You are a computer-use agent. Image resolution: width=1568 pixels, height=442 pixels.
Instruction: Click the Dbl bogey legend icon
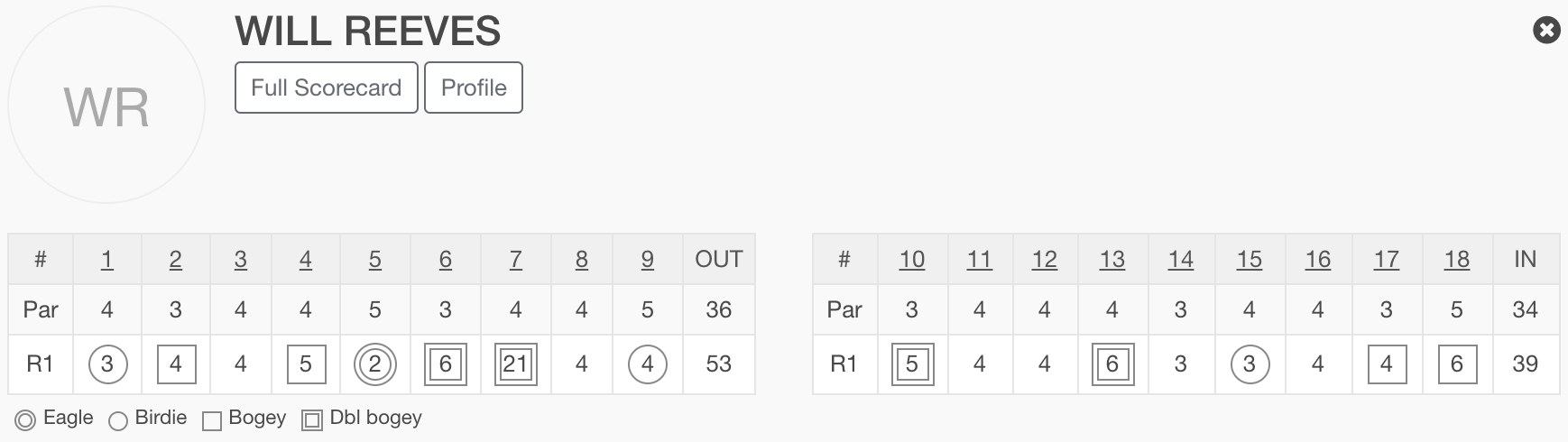[312, 420]
